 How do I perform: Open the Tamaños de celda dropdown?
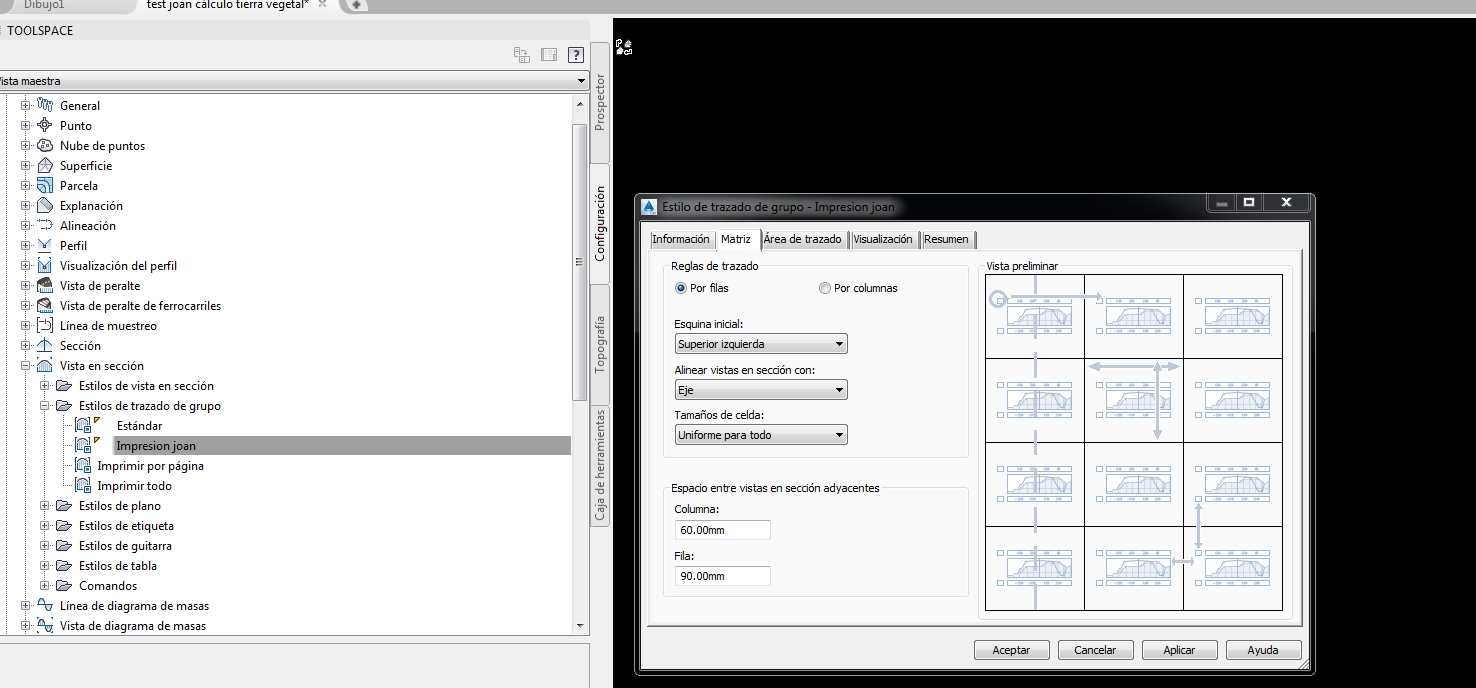pos(761,435)
